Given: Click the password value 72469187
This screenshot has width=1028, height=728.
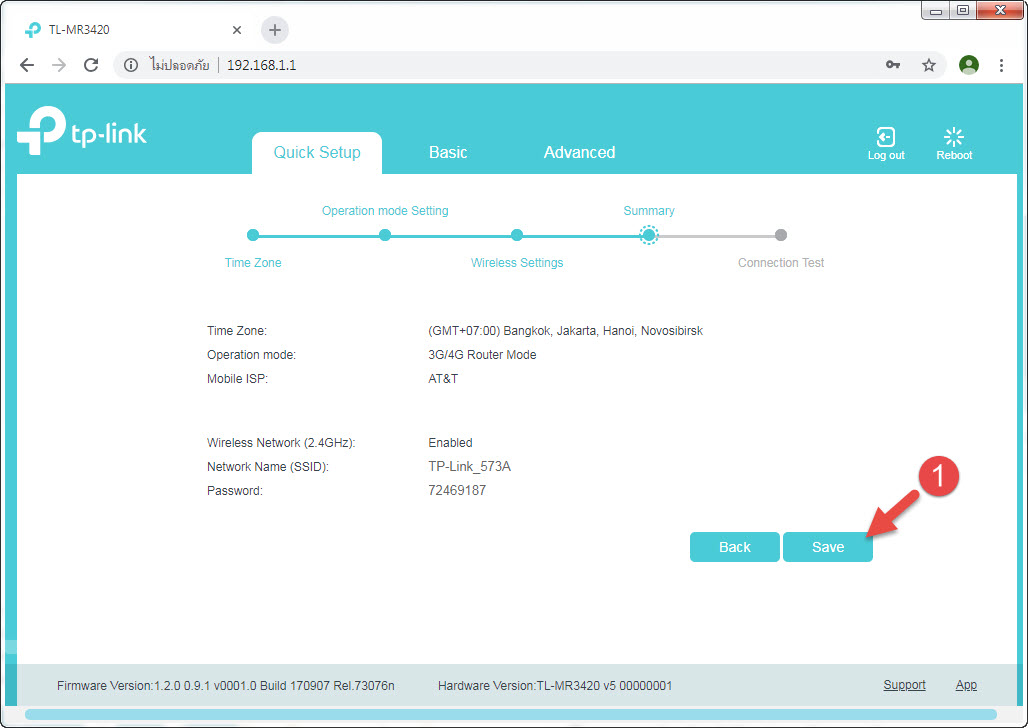Looking at the screenshot, I should (x=457, y=490).
